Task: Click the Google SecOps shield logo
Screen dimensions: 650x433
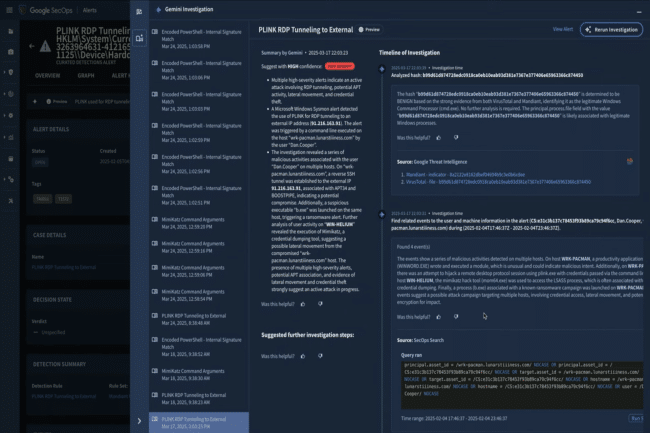Action: pyautogui.click(x=23, y=10)
